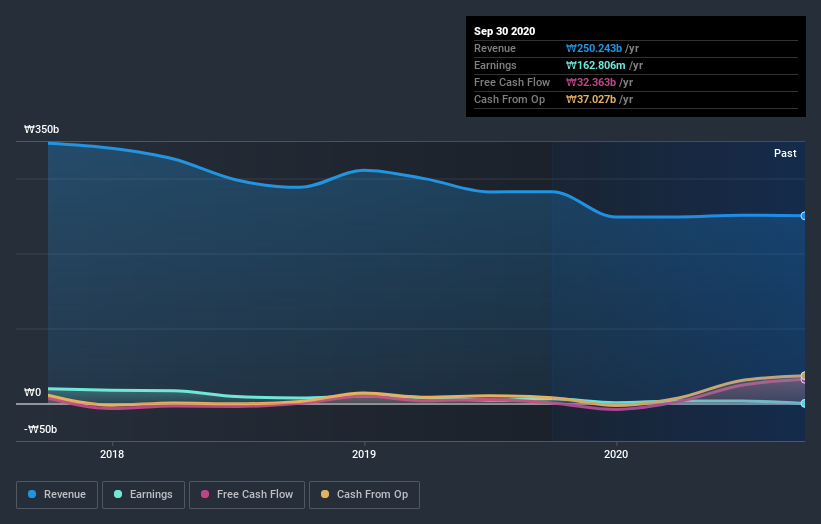Toggle the Cash From Op legend button
This screenshot has height=524, width=821.
tap(364, 495)
